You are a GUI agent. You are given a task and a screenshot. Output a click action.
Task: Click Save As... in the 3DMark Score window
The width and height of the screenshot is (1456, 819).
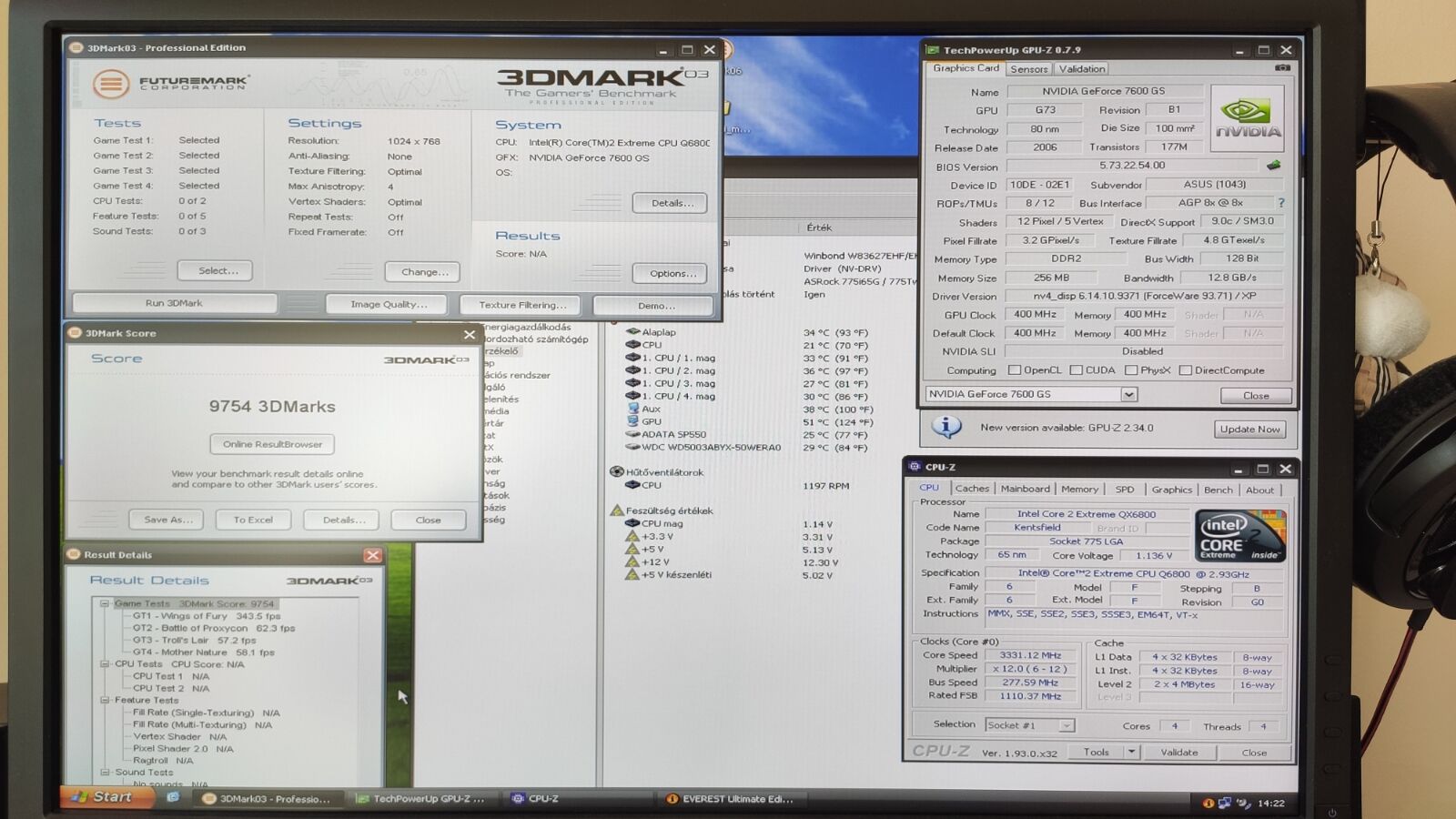(x=167, y=520)
